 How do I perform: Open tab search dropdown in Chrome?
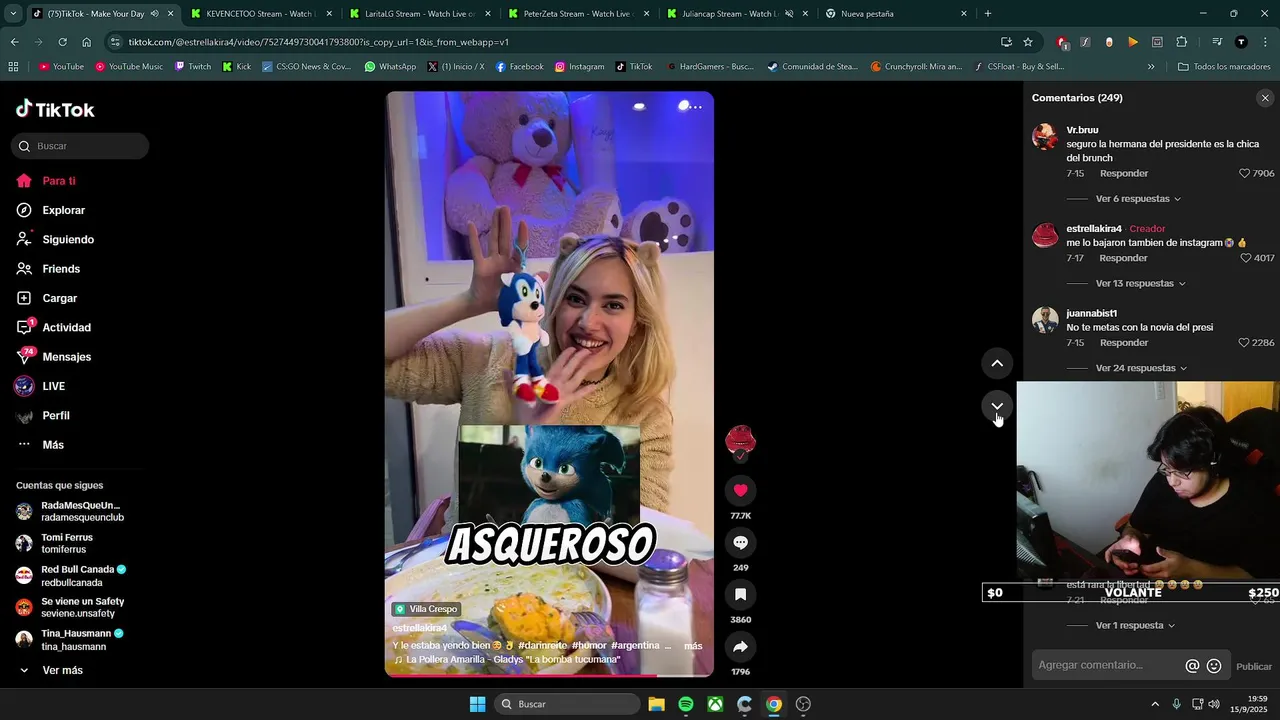pos(13,14)
